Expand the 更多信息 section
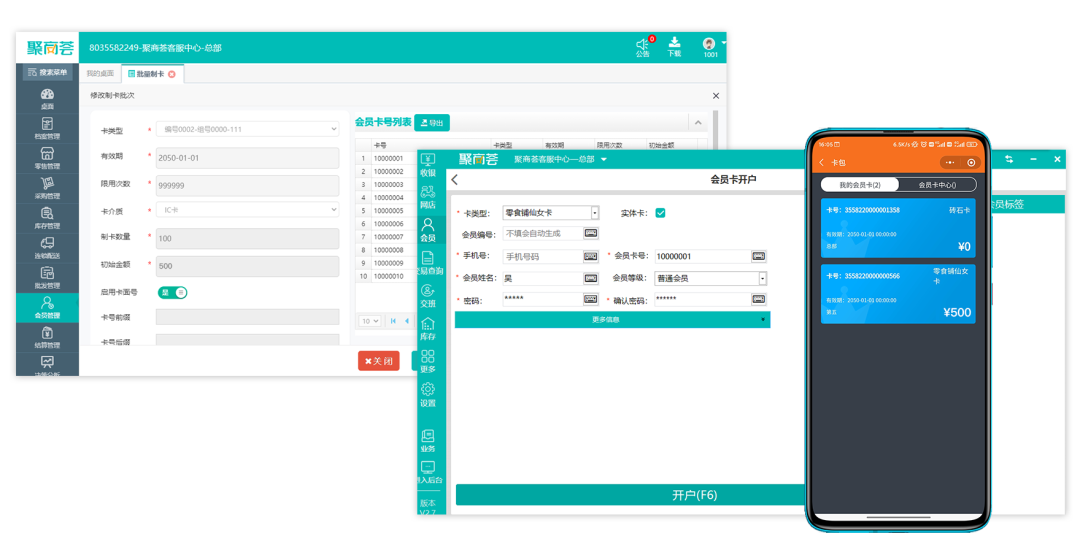Screen dimensions: 1080x555 tap(612, 320)
